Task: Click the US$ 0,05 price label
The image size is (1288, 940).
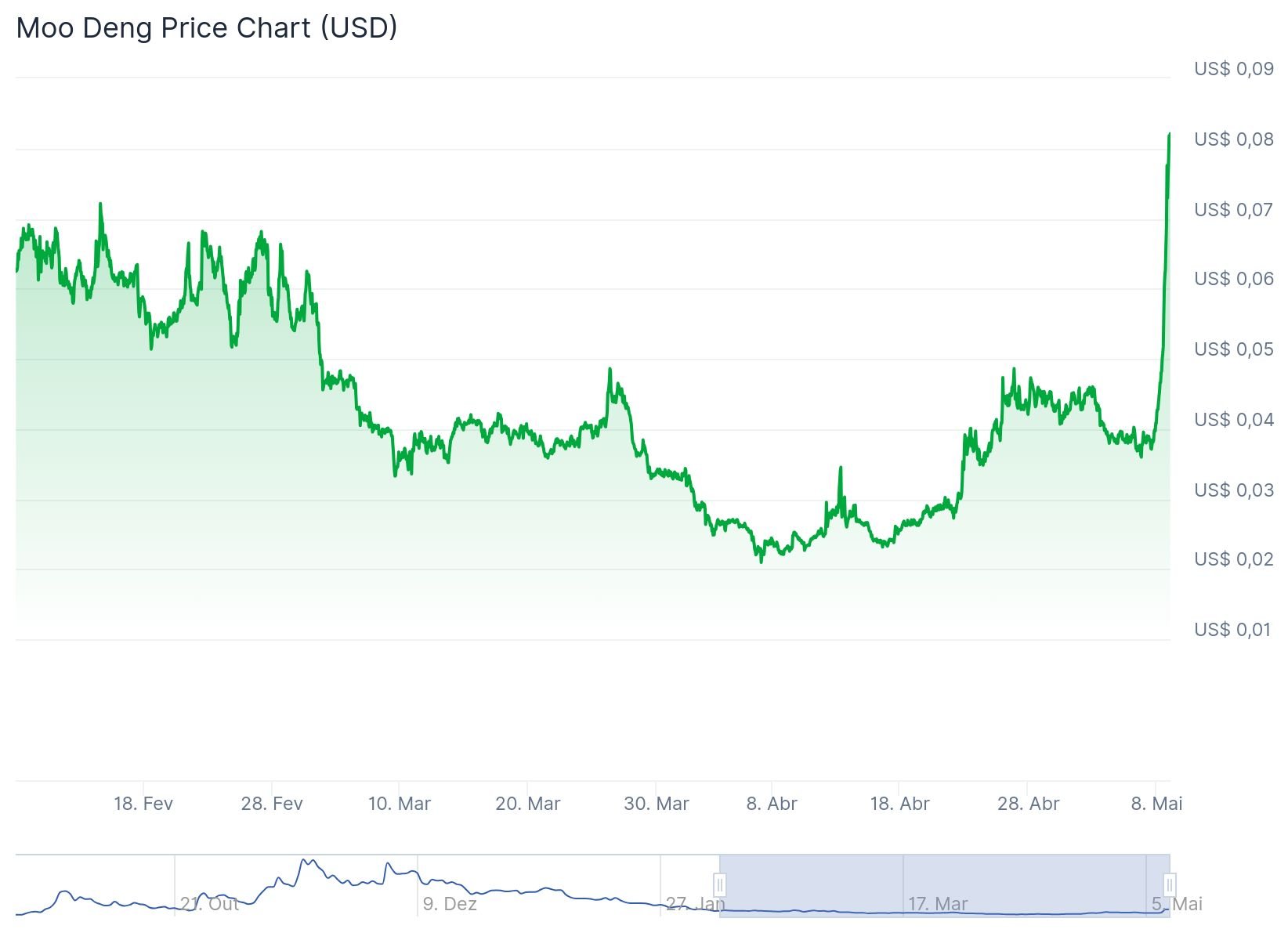Action: click(1234, 349)
